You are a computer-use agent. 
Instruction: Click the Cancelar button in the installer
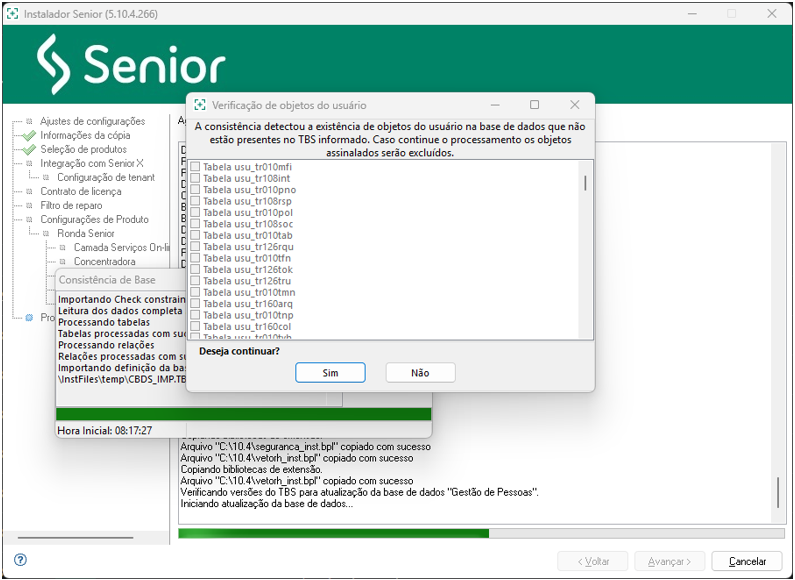[747, 561]
